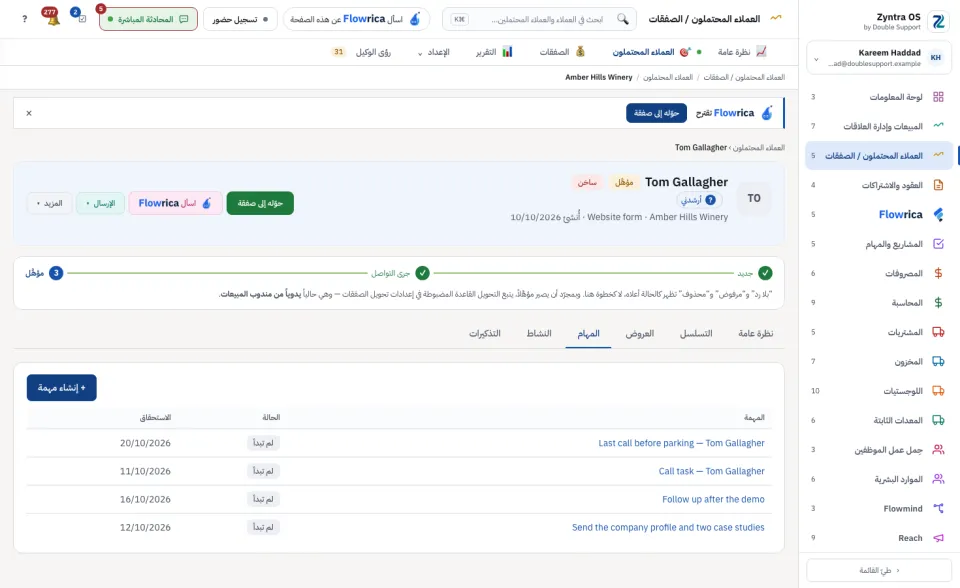960x588 pixels.
Task: Open Employee Work Sentences icon (جمل عمل الموظفين)
Action: click(938, 450)
